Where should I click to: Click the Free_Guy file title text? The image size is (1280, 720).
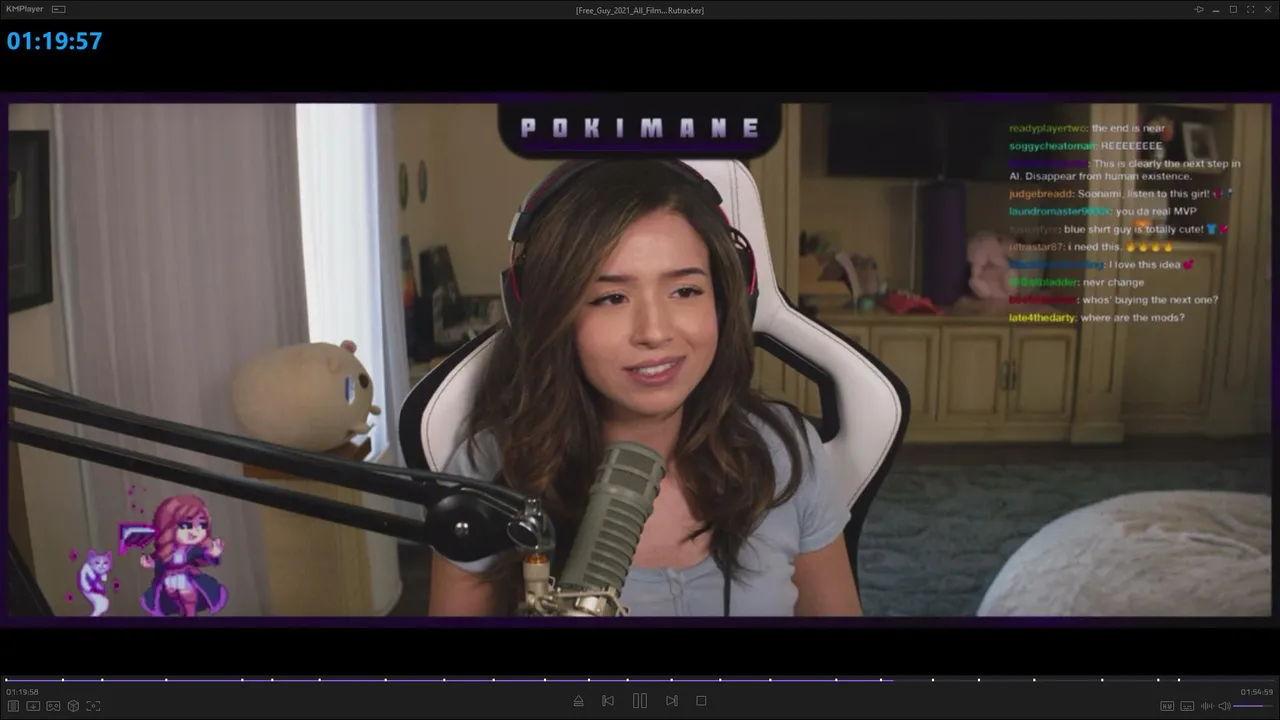coord(640,10)
